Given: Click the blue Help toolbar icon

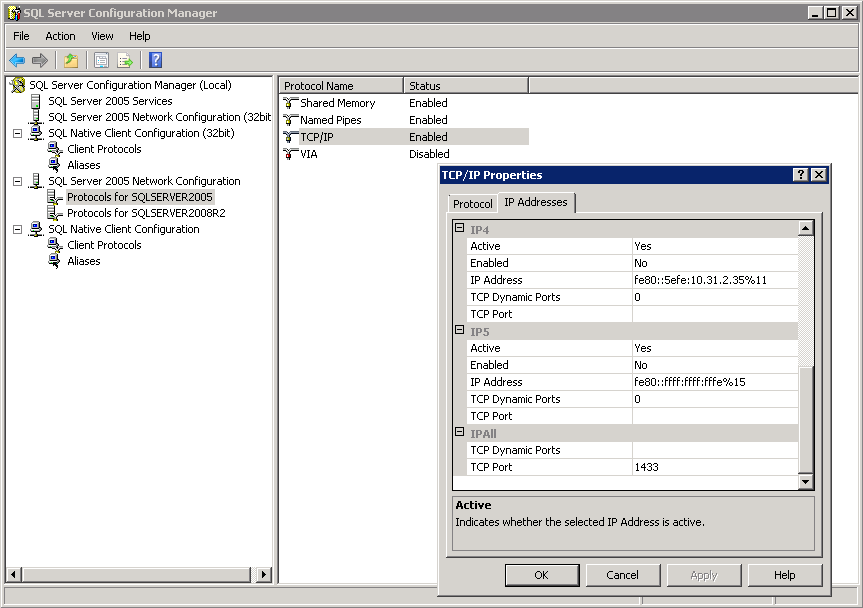Looking at the screenshot, I should (x=156, y=60).
